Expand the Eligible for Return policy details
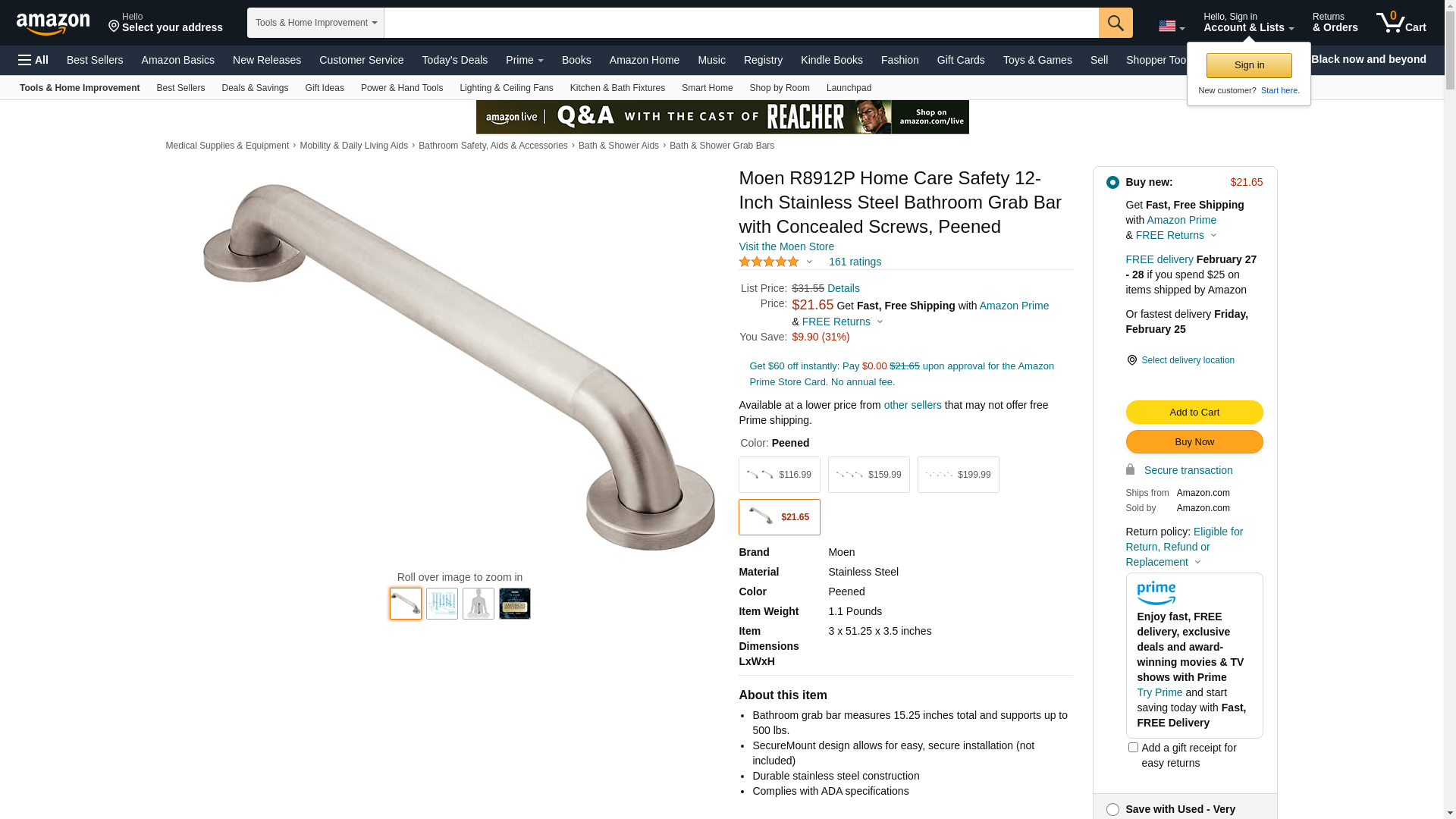 pyautogui.click(x=1197, y=563)
